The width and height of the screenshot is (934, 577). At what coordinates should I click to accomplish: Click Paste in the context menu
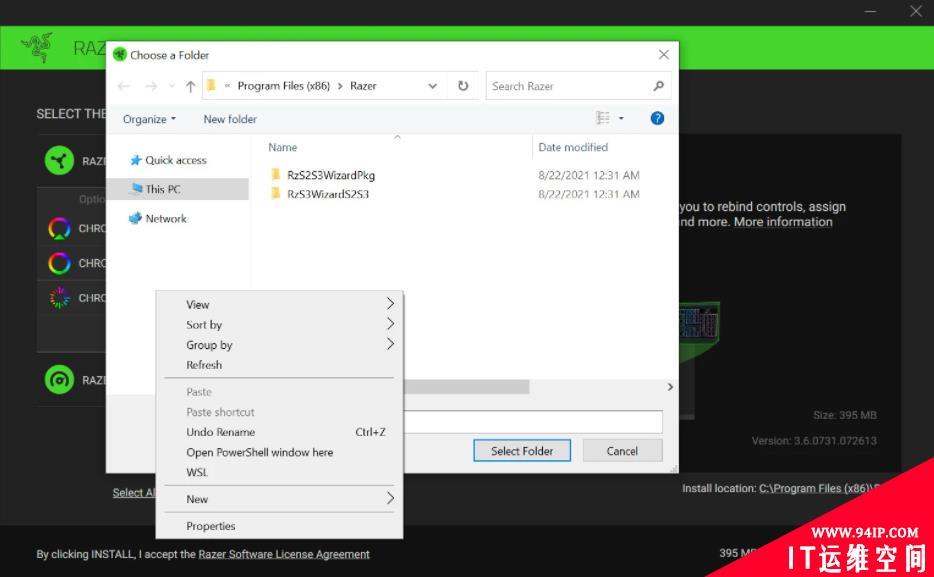point(279,392)
